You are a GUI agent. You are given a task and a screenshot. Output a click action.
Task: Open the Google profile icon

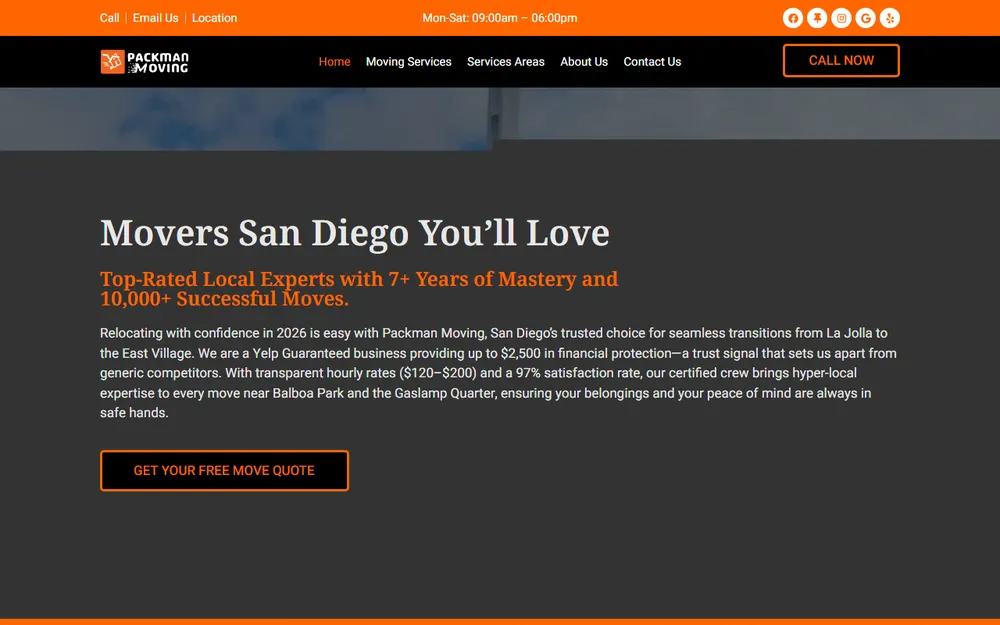[x=865, y=18]
